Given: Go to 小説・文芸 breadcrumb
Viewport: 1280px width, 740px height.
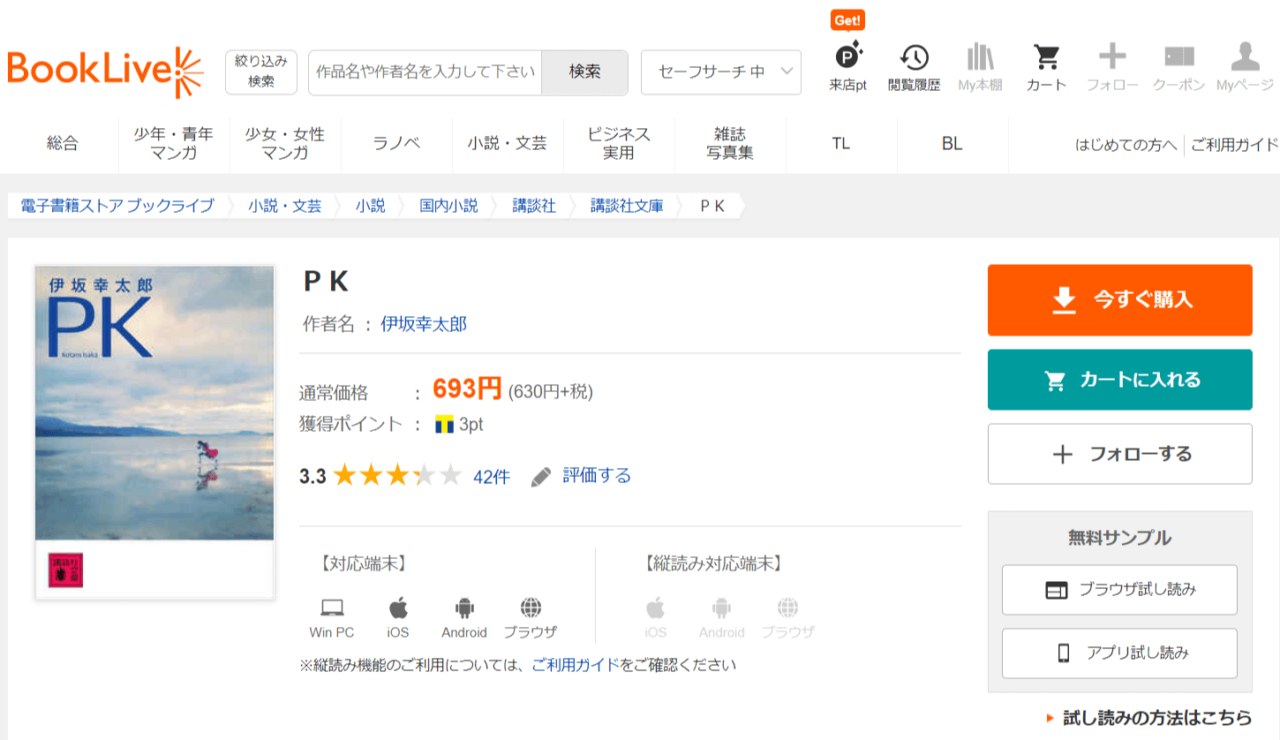Looking at the screenshot, I should click(285, 206).
